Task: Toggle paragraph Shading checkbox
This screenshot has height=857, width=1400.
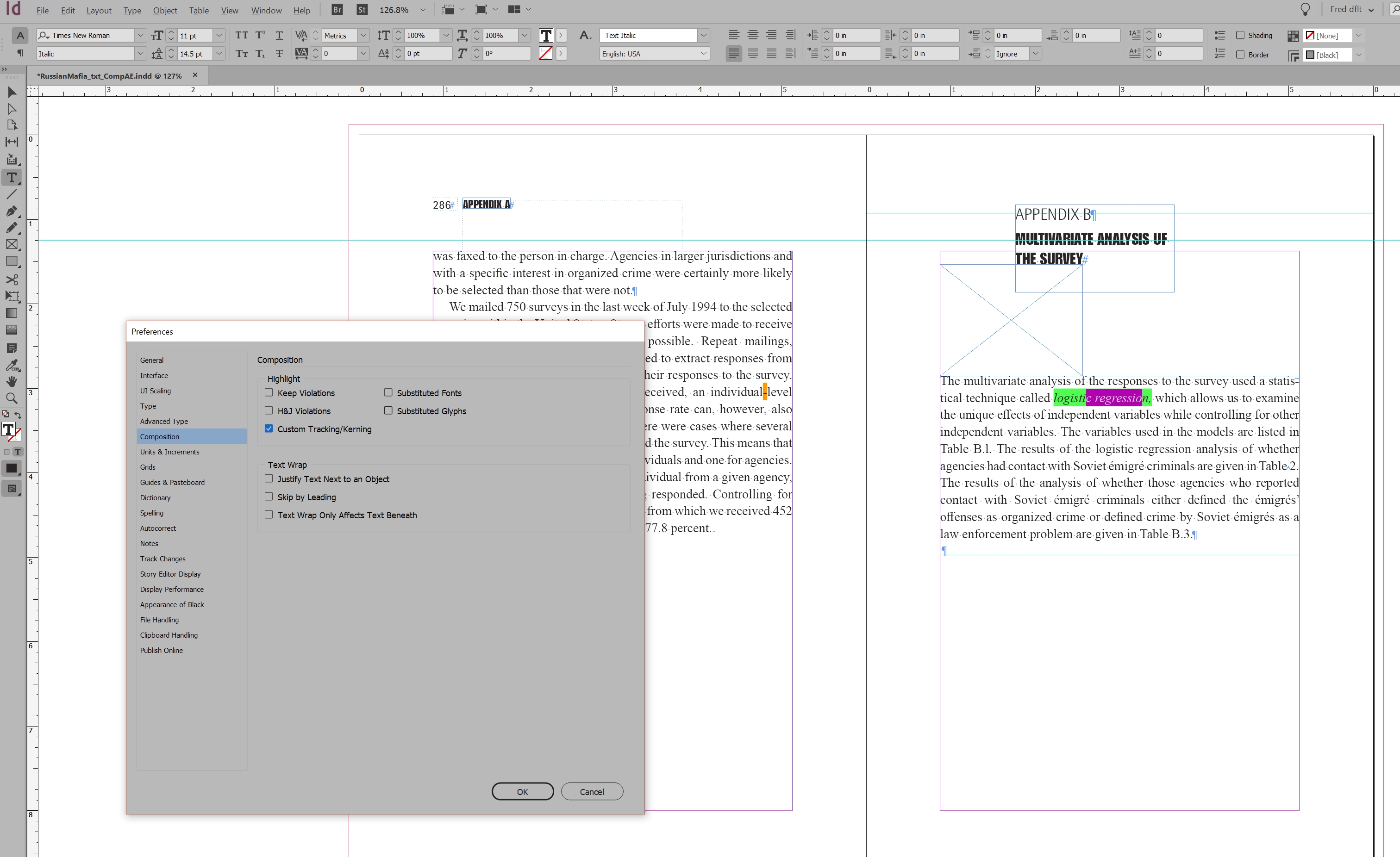Action: click(x=1240, y=35)
